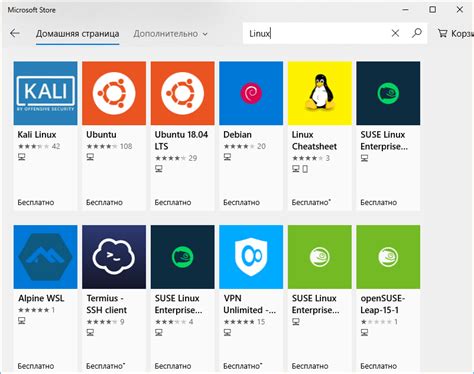Go back with the arrow button

(15, 33)
